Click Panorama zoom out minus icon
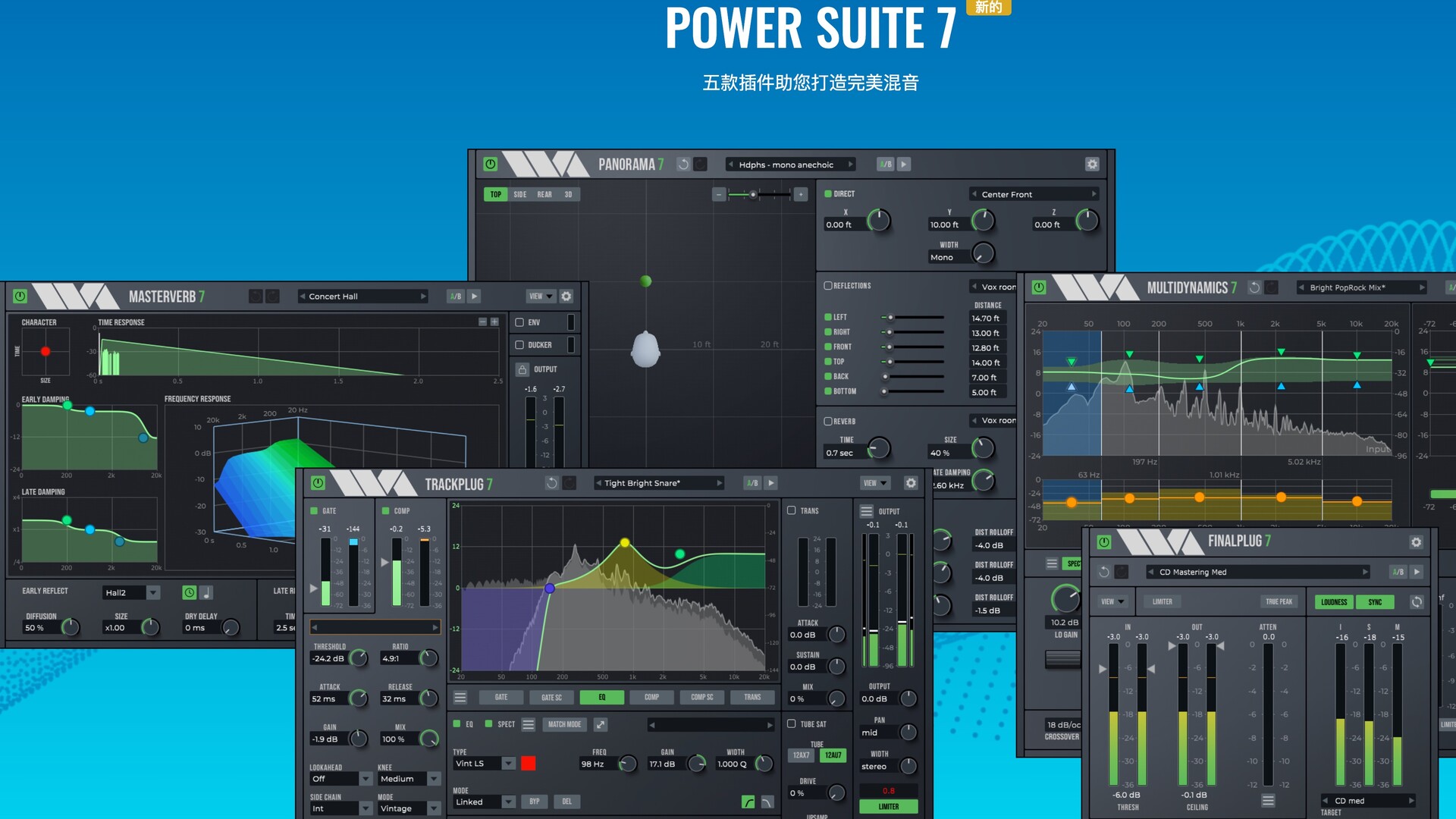 pos(718,195)
